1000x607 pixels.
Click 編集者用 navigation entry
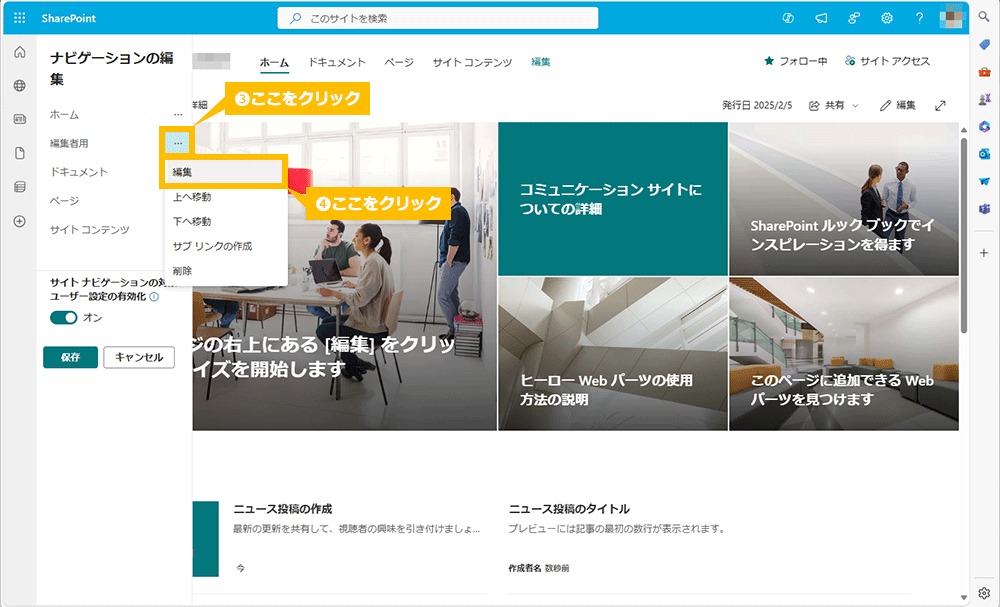point(69,143)
